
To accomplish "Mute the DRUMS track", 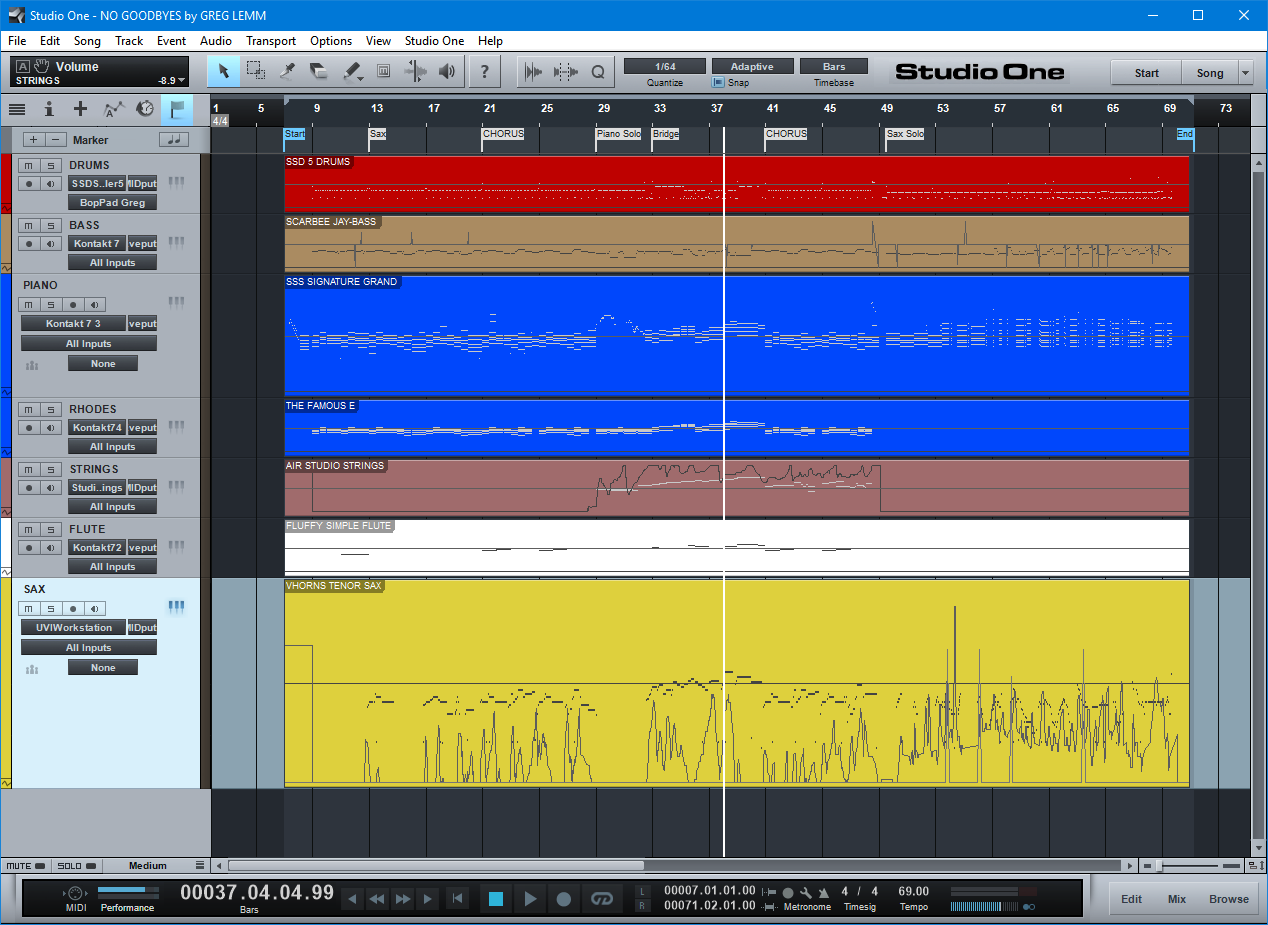I will click(x=30, y=165).
